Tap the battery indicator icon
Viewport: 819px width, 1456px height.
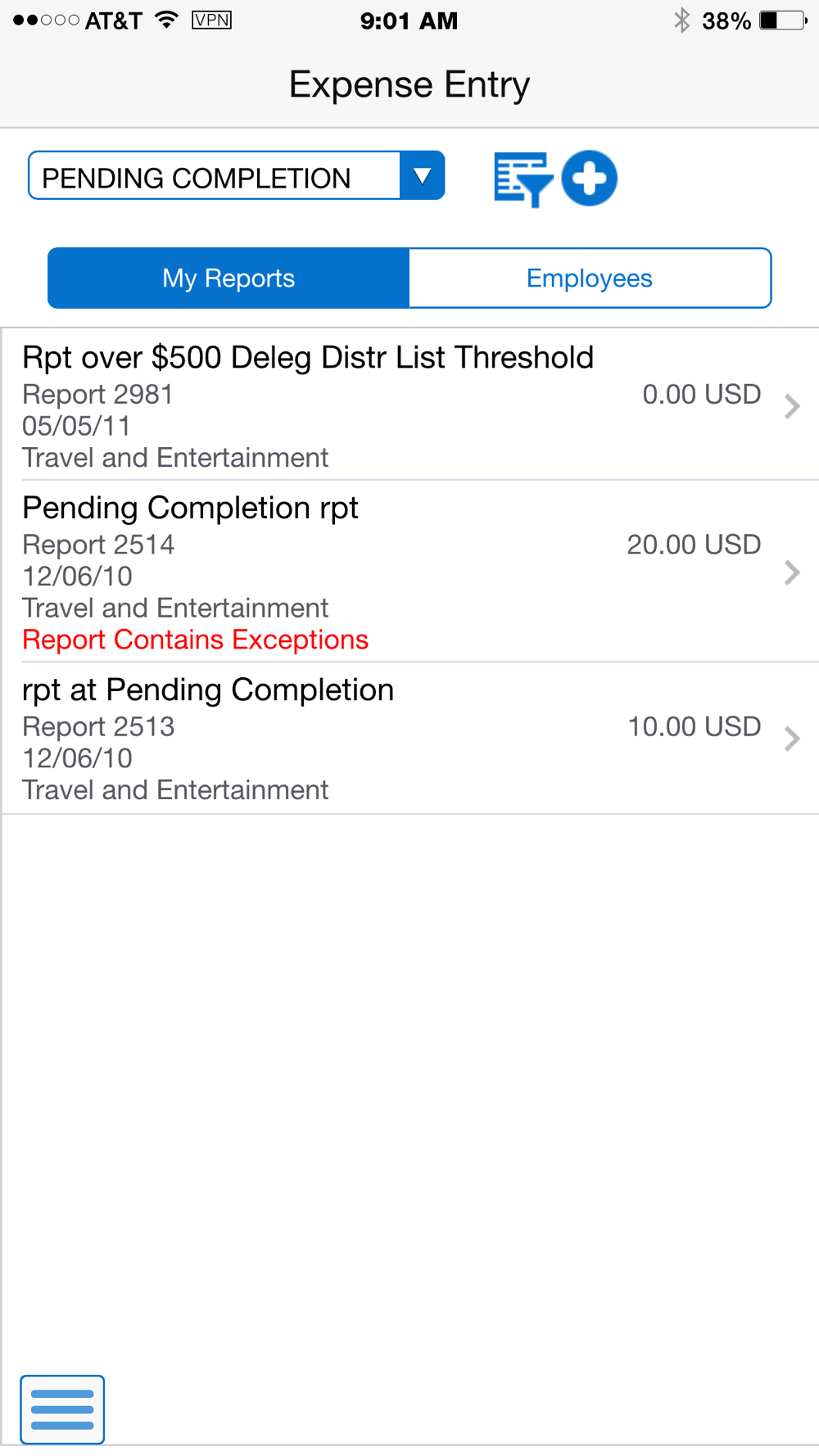(783, 20)
